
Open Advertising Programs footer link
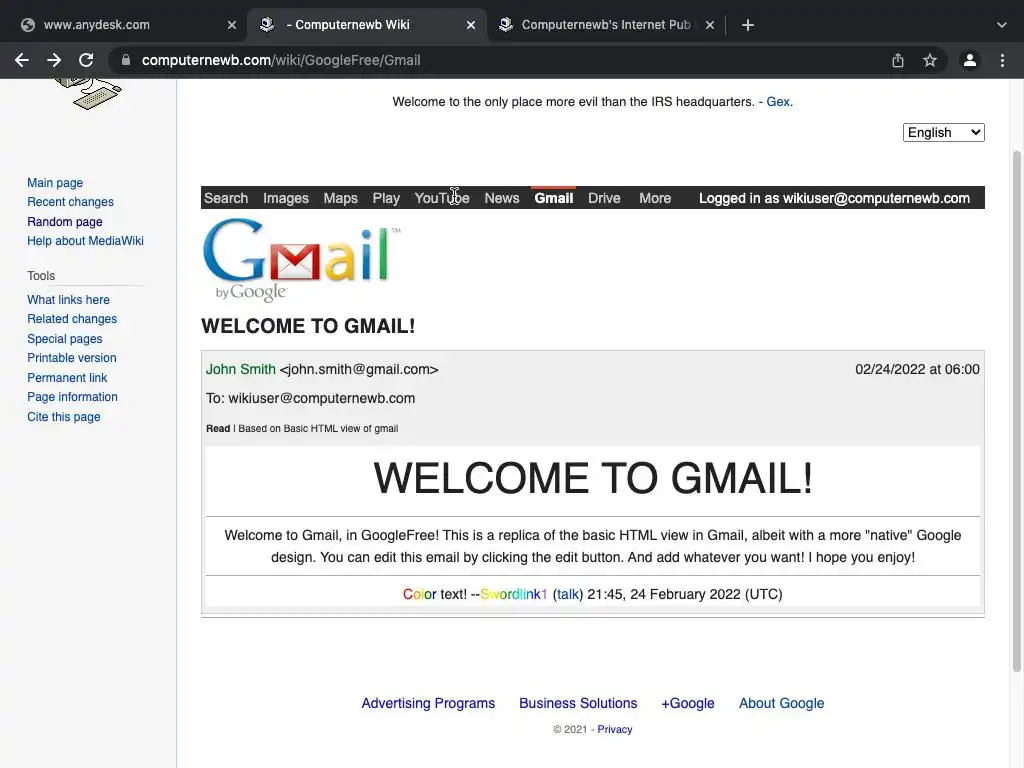(x=428, y=703)
